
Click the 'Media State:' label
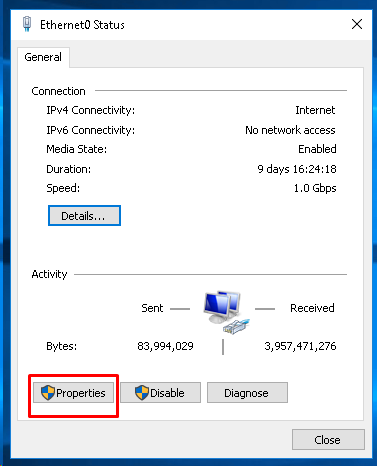pyautogui.click(x=77, y=149)
